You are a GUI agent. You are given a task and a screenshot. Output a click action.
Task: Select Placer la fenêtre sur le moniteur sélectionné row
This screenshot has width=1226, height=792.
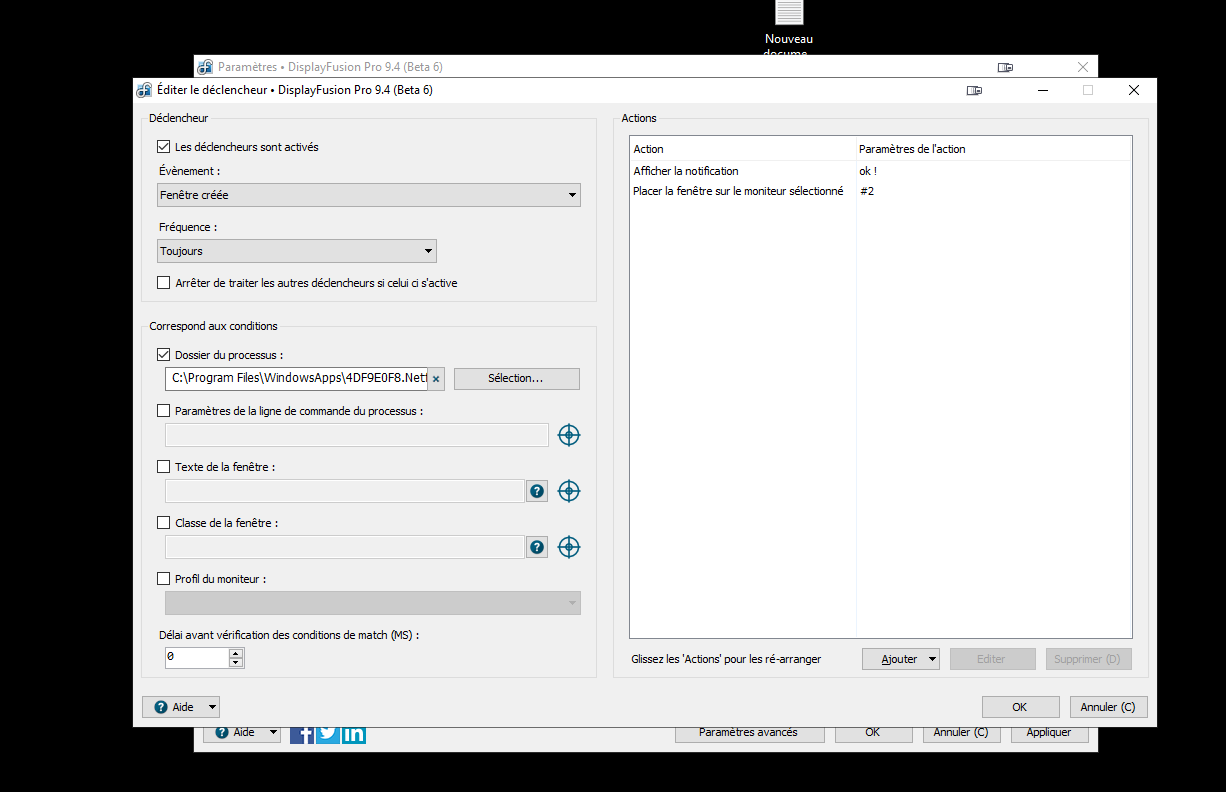881,191
